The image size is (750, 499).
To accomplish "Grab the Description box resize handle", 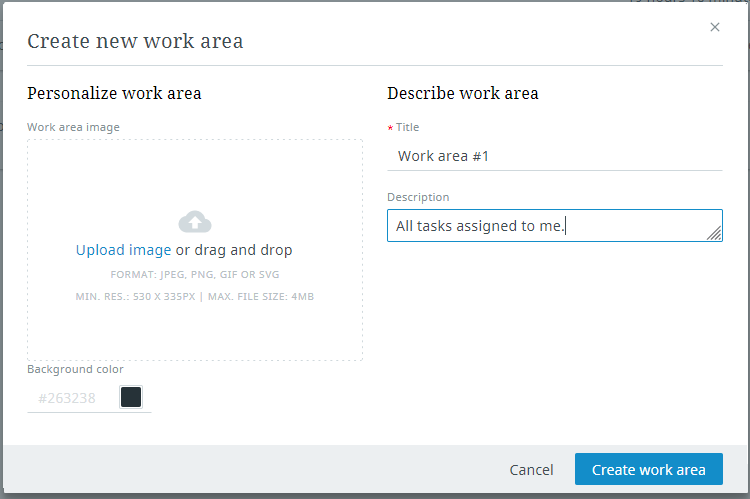I will pos(715,234).
